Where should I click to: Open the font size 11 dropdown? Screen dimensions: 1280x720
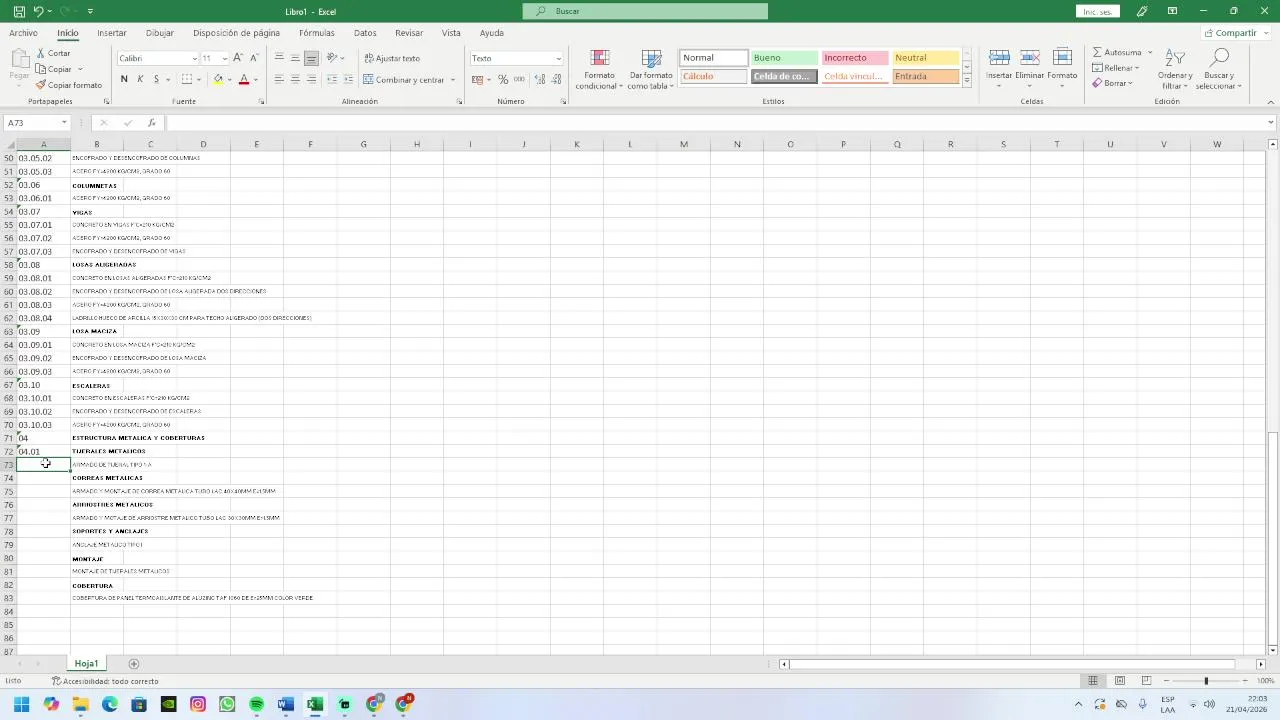click(224, 58)
